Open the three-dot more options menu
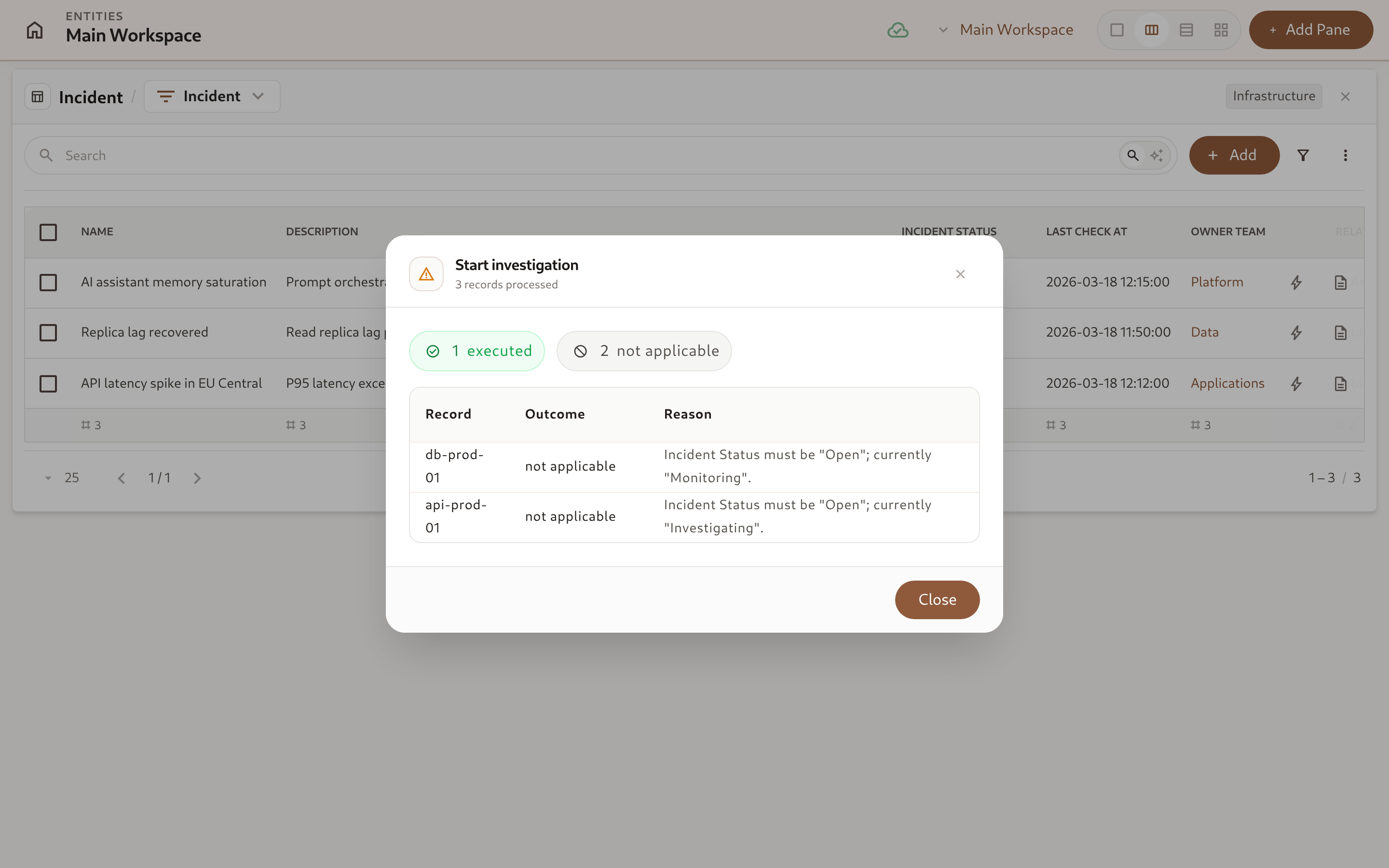1389x868 pixels. [x=1345, y=155]
